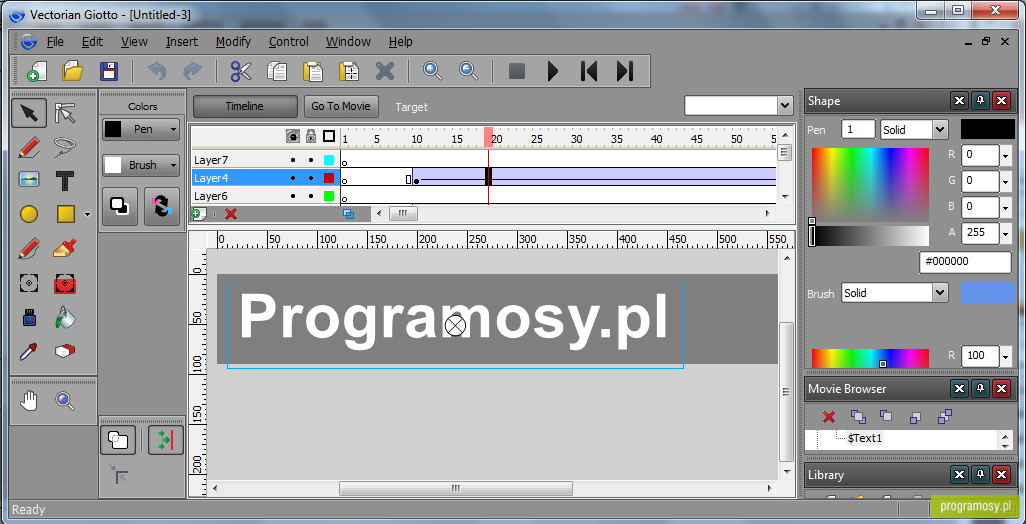
Task: Click the swap pen and brush colors button
Action: click(x=162, y=206)
